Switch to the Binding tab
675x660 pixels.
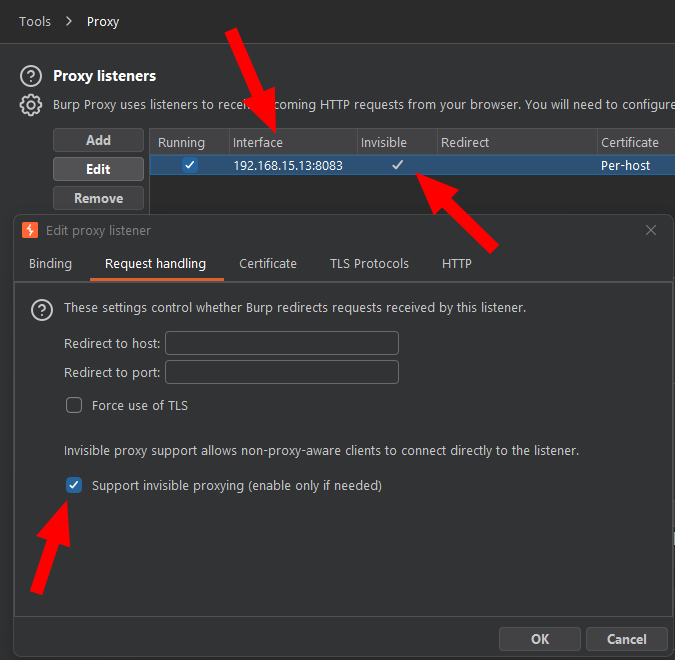pyautogui.click(x=50, y=263)
